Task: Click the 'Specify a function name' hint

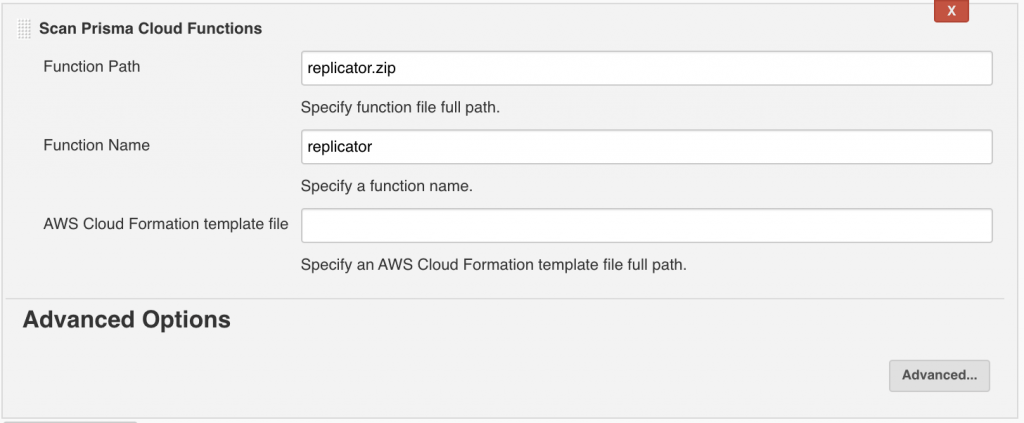Action: [x=386, y=186]
